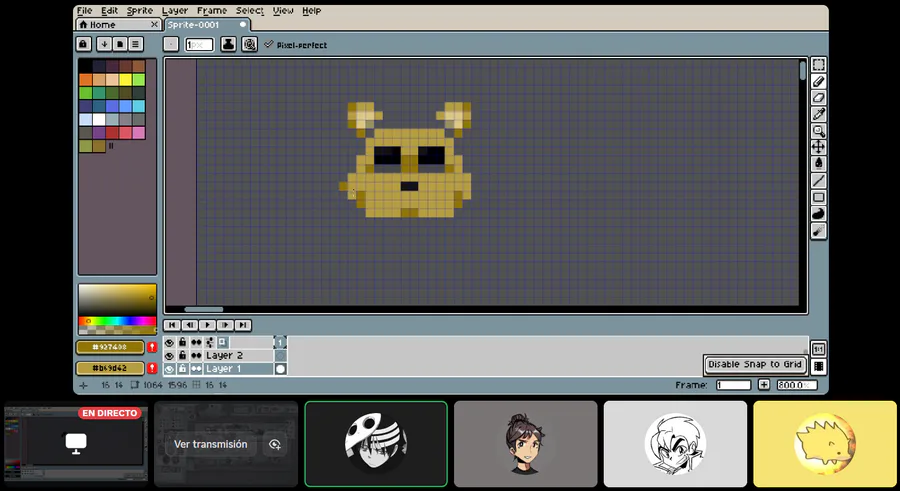Click the Frame number field
Screen dimensions: 900x491
pos(734,385)
